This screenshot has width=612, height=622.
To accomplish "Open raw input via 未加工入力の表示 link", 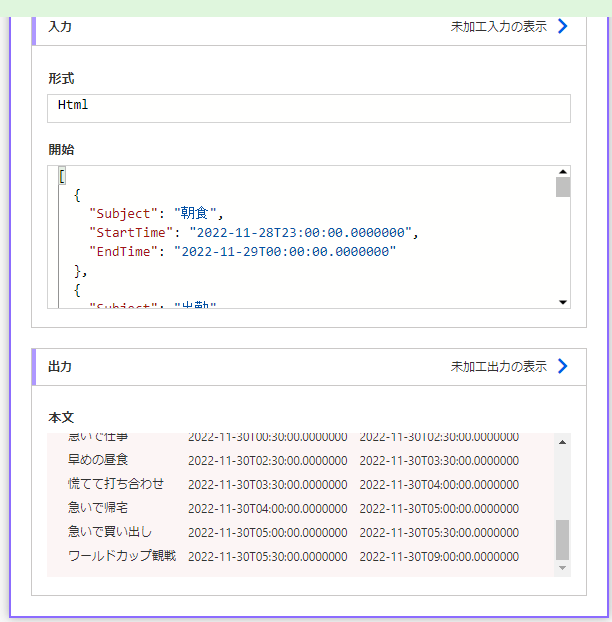I will click(x=499, y=27).
